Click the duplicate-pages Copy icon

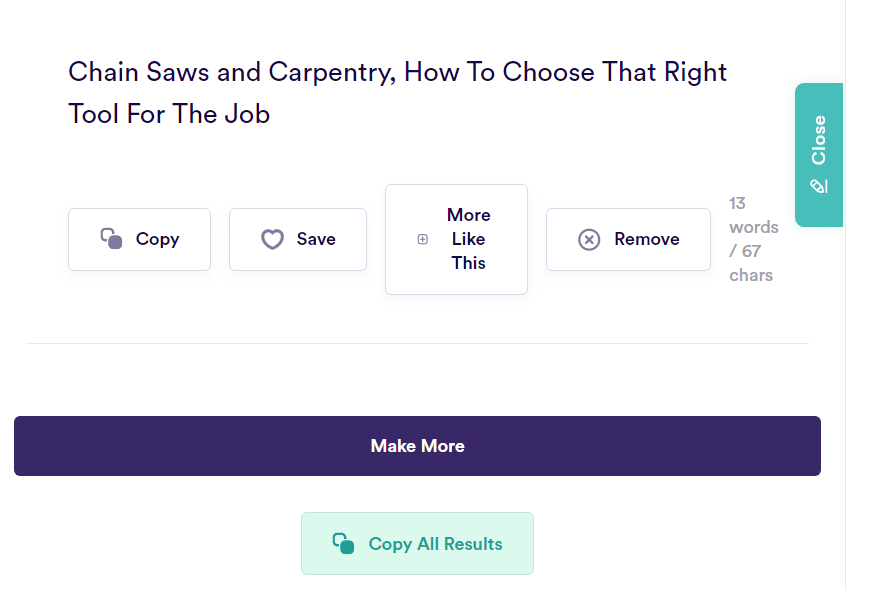click(110, 238)
